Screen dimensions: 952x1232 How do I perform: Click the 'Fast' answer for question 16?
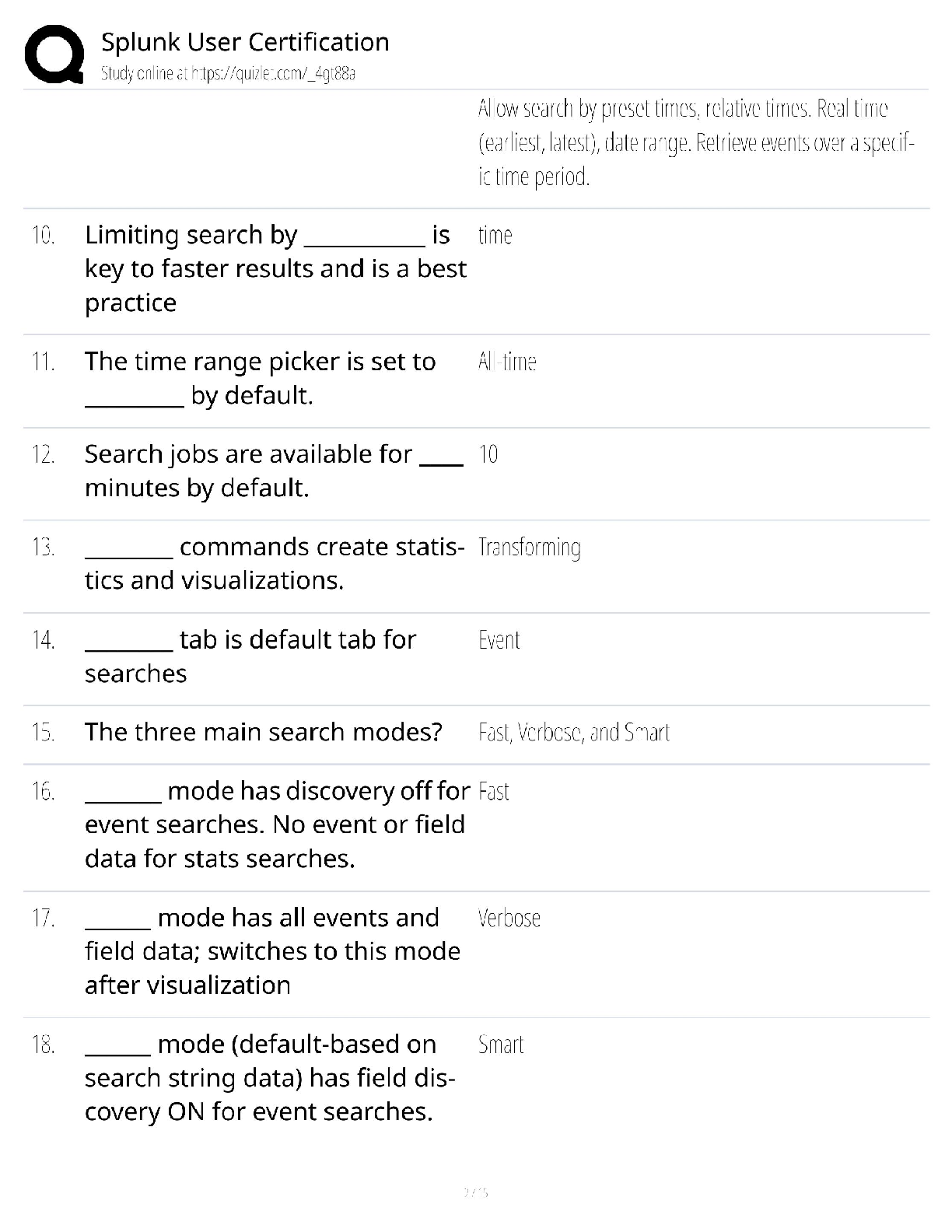[494, 792]
